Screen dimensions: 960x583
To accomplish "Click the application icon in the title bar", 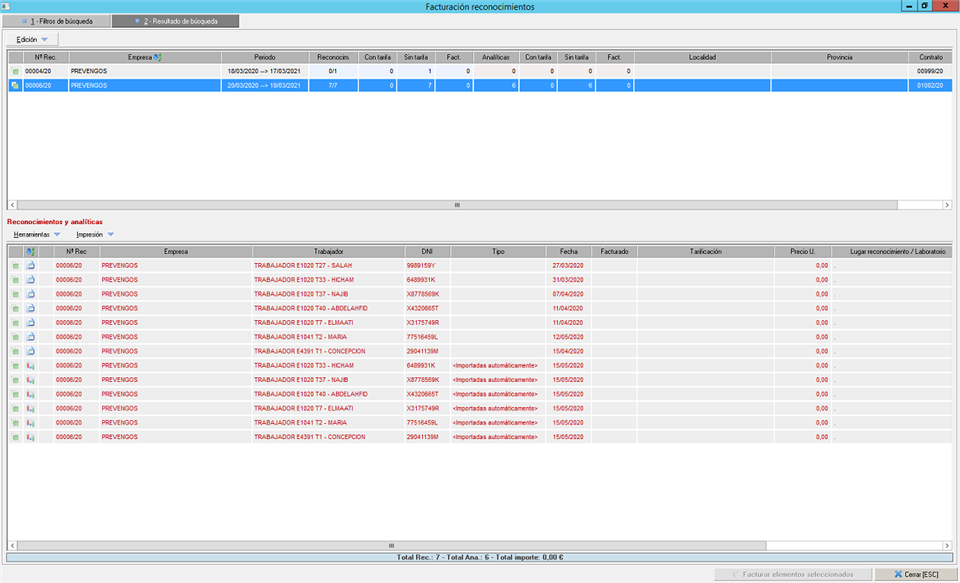I will pyautogui.click(x=8, y=6).
